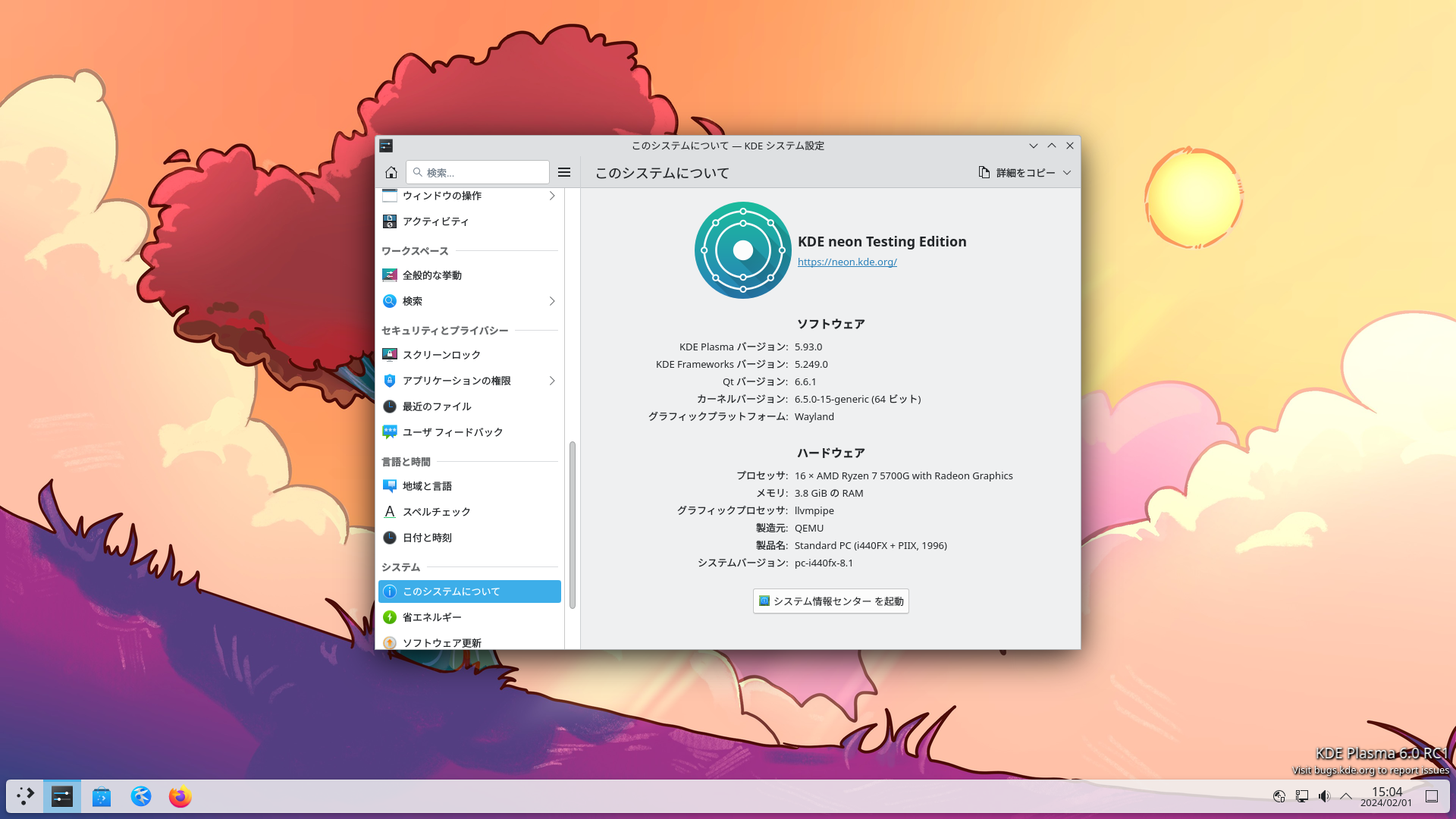The width and height of the screenshot is (1456, 819).
Task: Open Power Management (省エネルギー) settings
Action: click(431, 617)
